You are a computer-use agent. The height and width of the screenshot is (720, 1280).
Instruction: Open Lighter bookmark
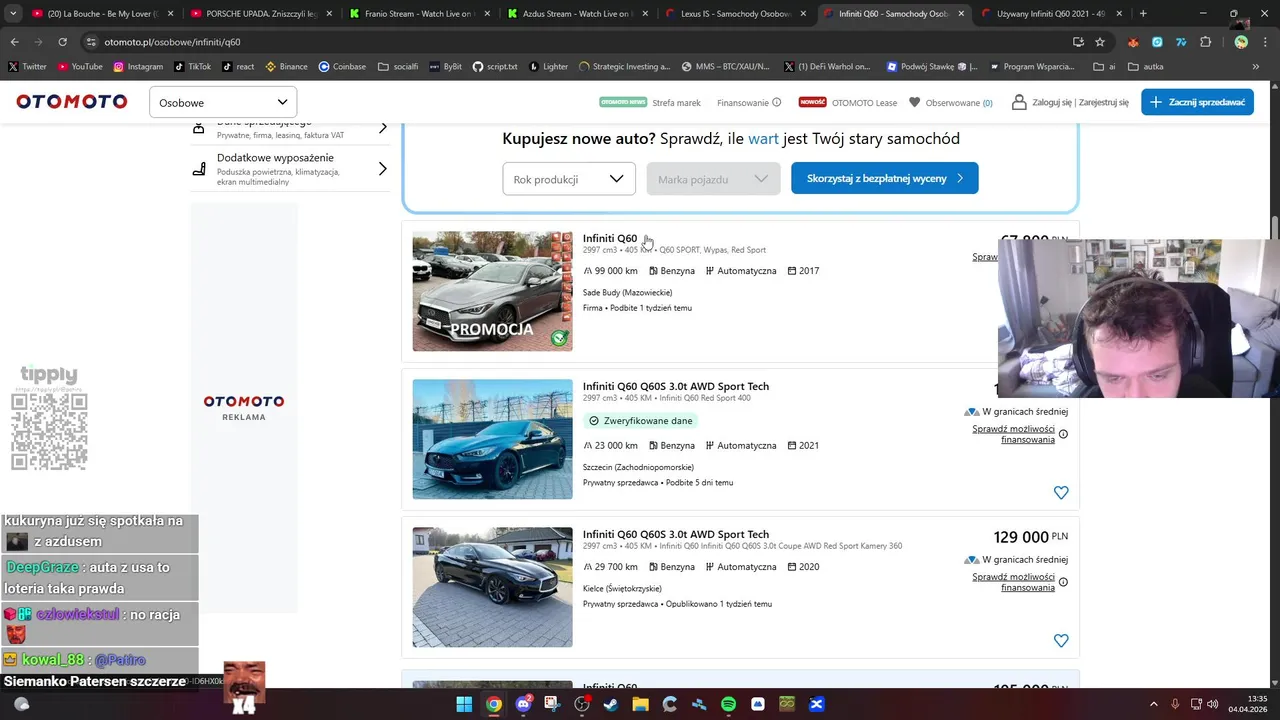547,66
